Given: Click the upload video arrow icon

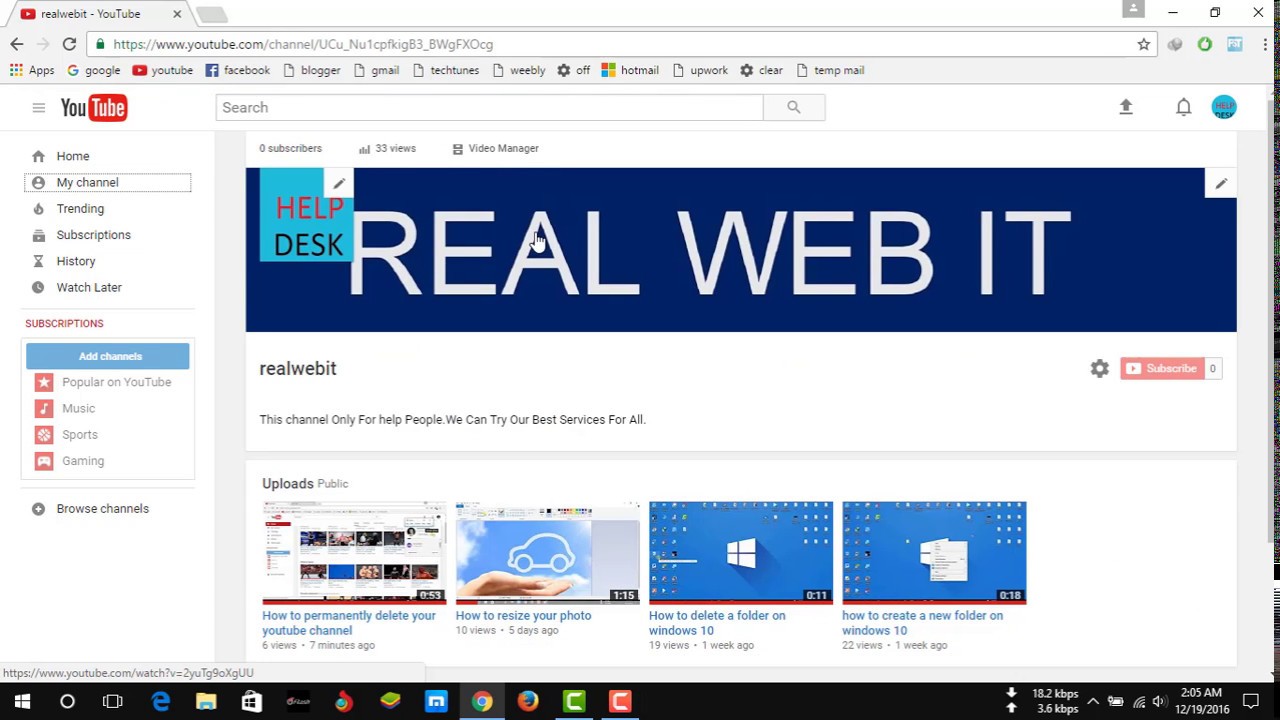Looking at the screenshot, I should click(x=1126, y=107).
